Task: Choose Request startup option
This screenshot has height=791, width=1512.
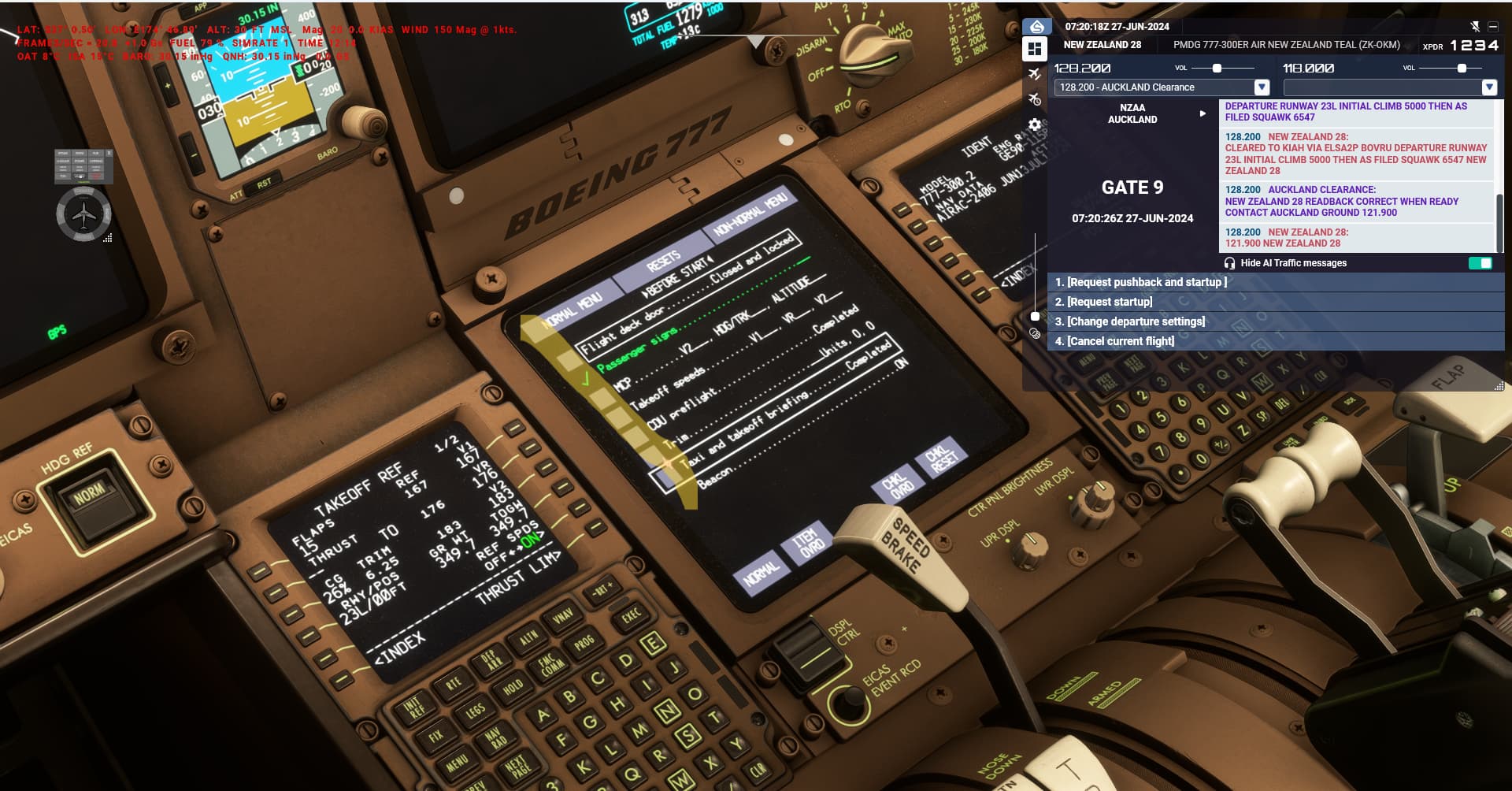Action: [x=1276, y=302]
